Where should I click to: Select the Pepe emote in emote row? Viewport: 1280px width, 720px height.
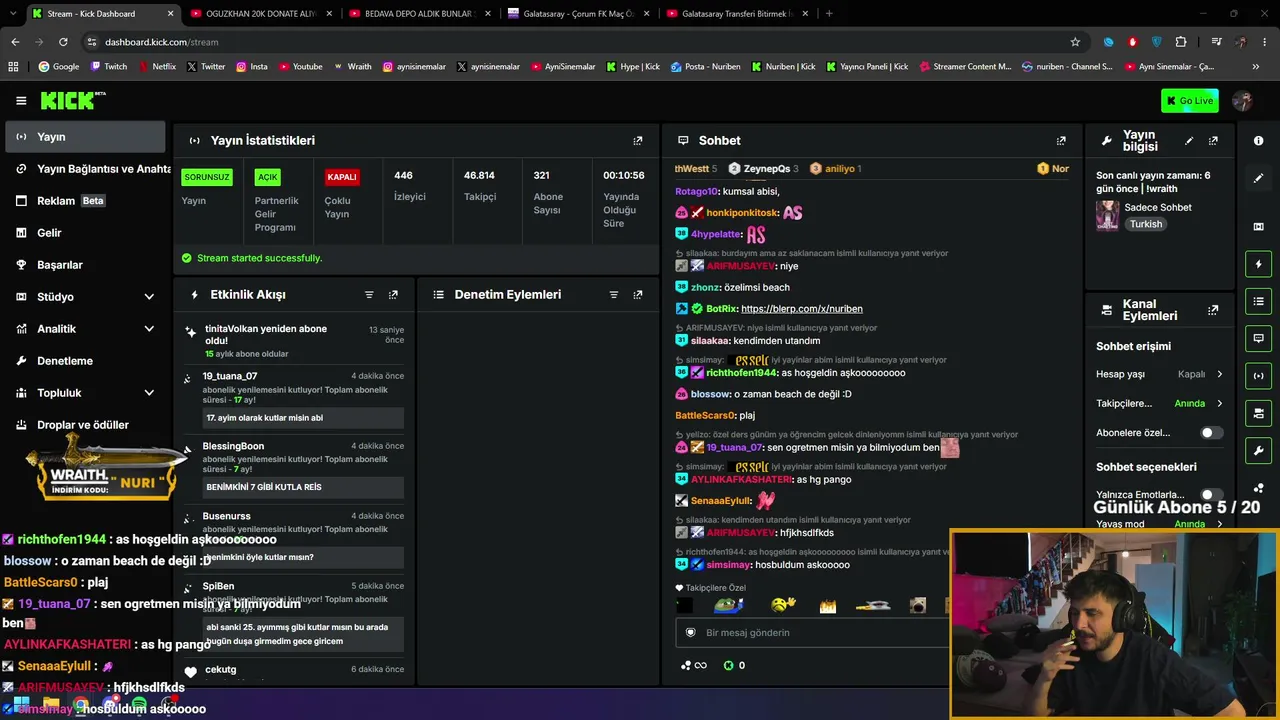pos(729,605)
